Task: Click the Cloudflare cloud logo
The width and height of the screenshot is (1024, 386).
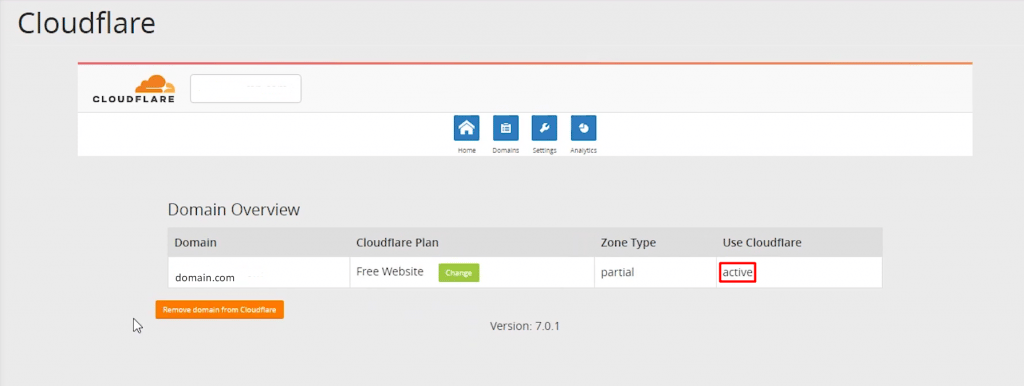Action: (134, 89)
